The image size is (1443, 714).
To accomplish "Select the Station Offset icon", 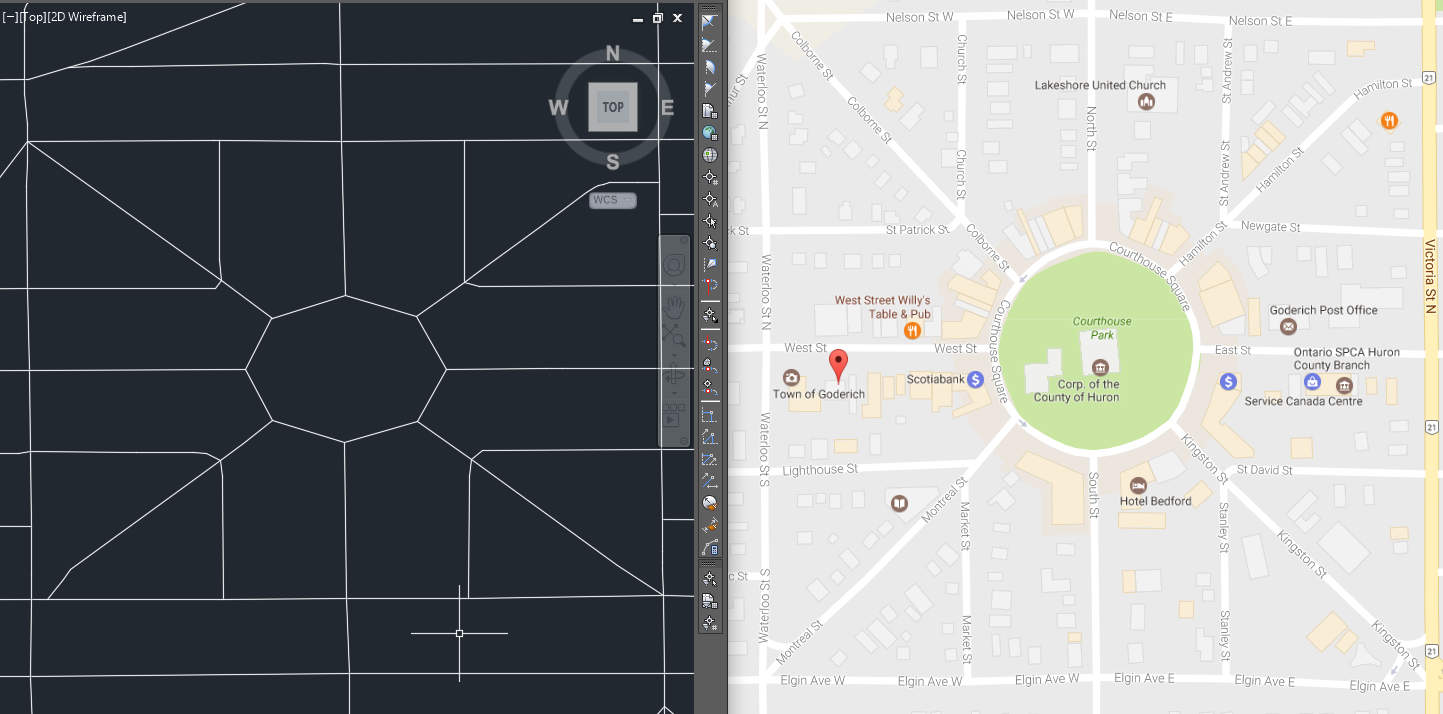I will pos(710,287).
